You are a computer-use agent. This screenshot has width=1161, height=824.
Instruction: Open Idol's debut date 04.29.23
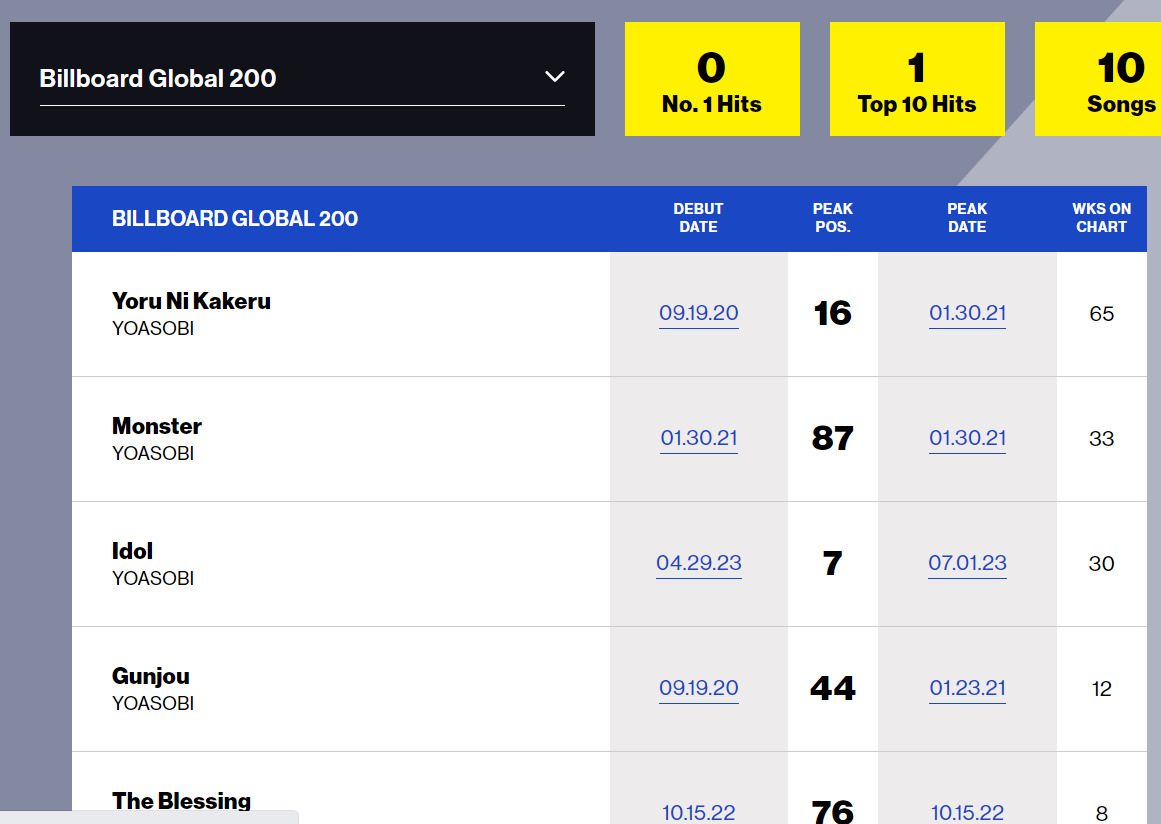click(x=698, y=563)
